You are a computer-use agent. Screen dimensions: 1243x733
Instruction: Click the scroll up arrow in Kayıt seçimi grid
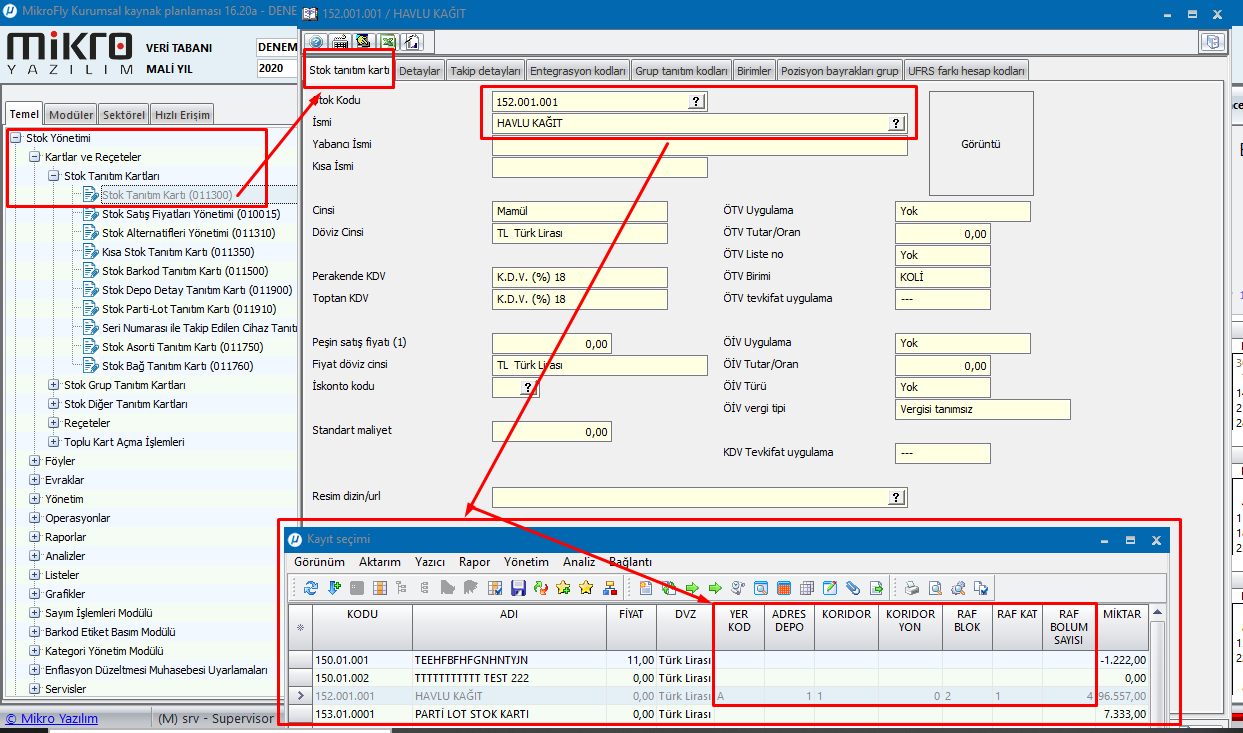pyautogui.click(x=1157, y=613)
